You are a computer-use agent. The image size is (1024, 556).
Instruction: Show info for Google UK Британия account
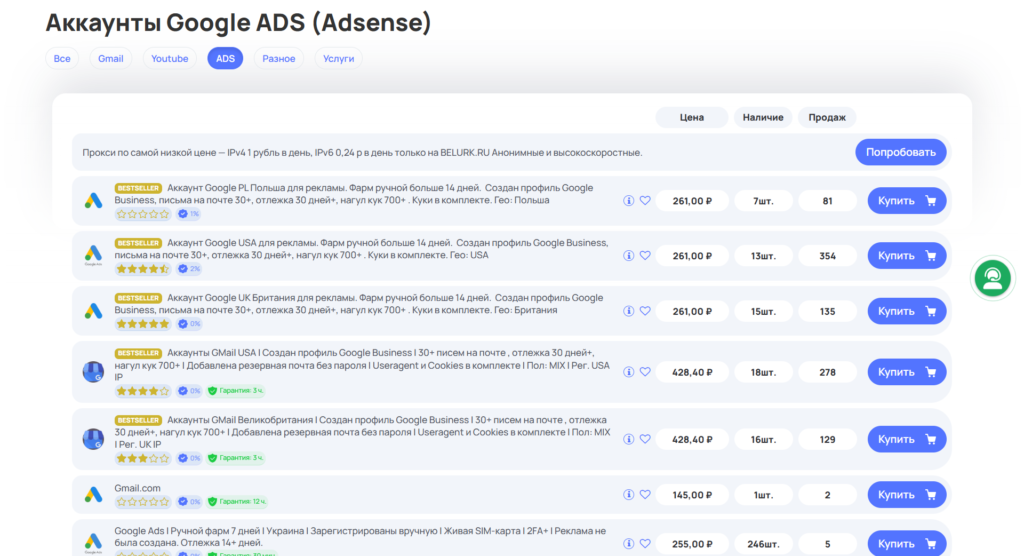[628, 311]
